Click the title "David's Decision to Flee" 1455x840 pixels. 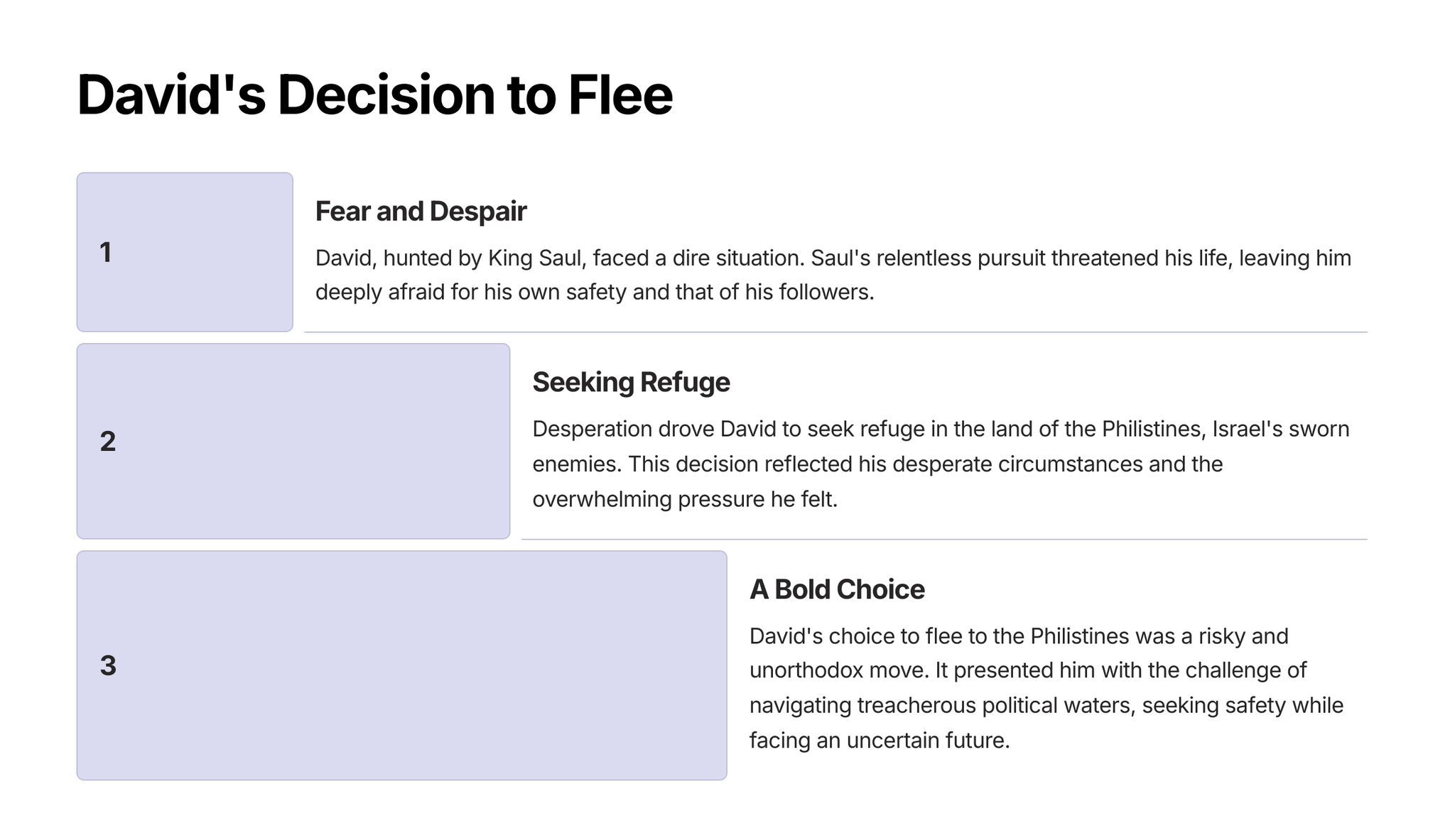pos(374,95)
